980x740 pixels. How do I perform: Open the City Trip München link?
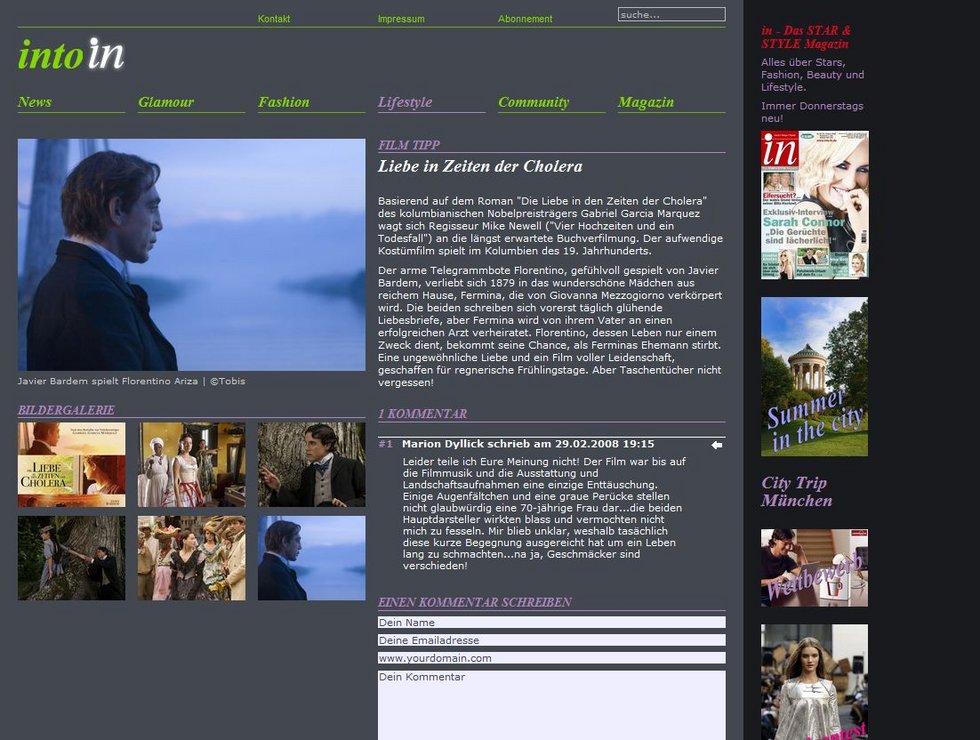tap(797, 491)
